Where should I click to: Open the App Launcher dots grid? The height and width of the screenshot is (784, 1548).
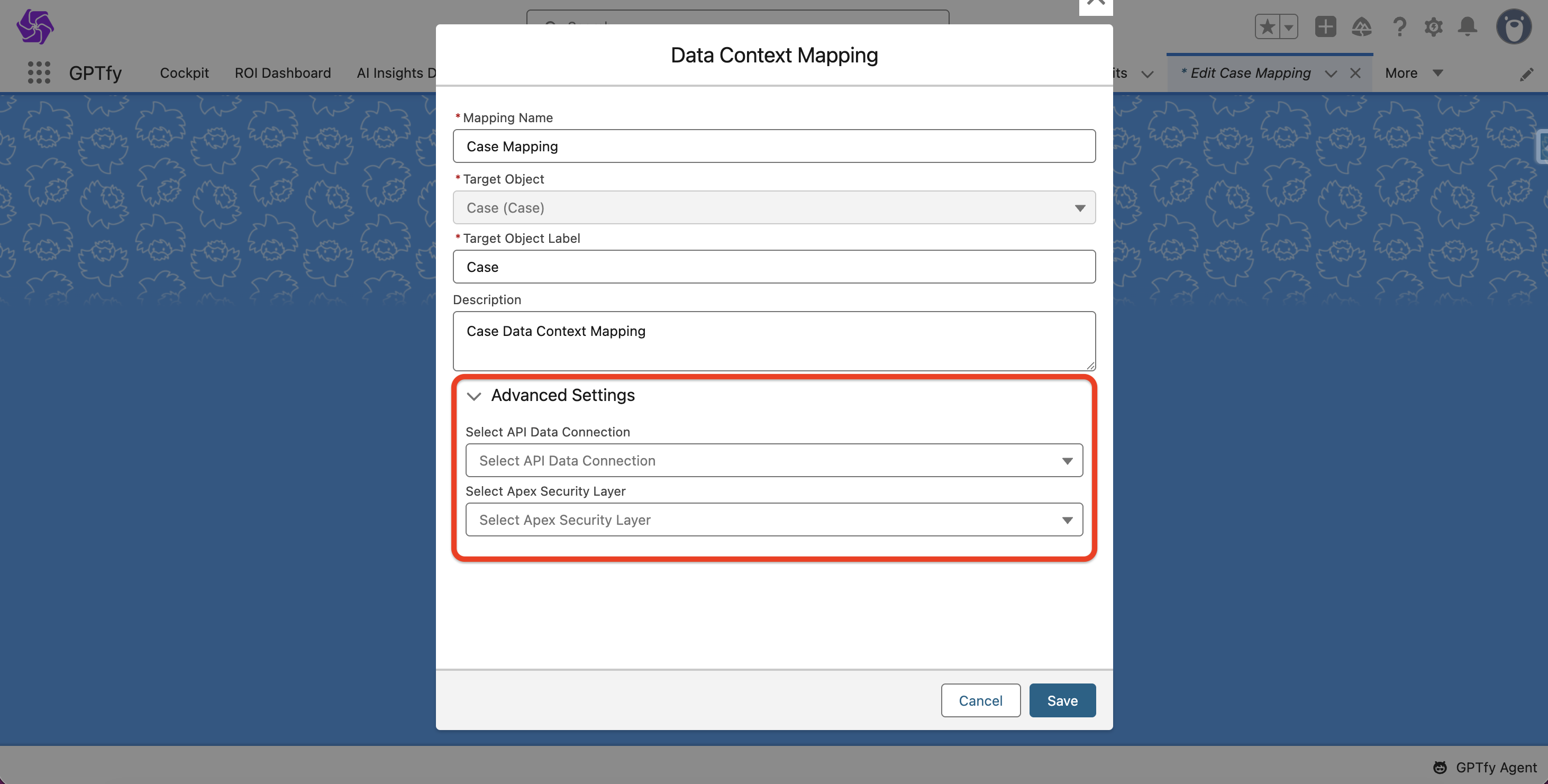[39, 72]
